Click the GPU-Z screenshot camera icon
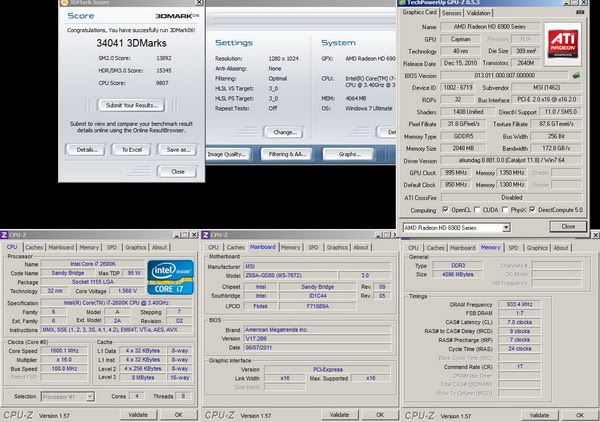This screenshot has width=600, height=422. (x=580, y=12)
